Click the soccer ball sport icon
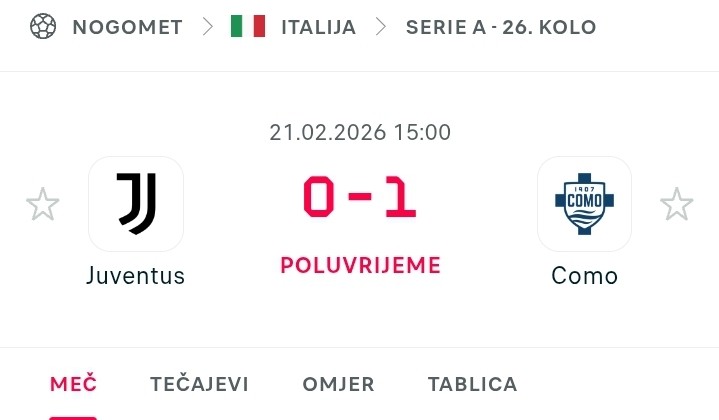 point(43,27)
